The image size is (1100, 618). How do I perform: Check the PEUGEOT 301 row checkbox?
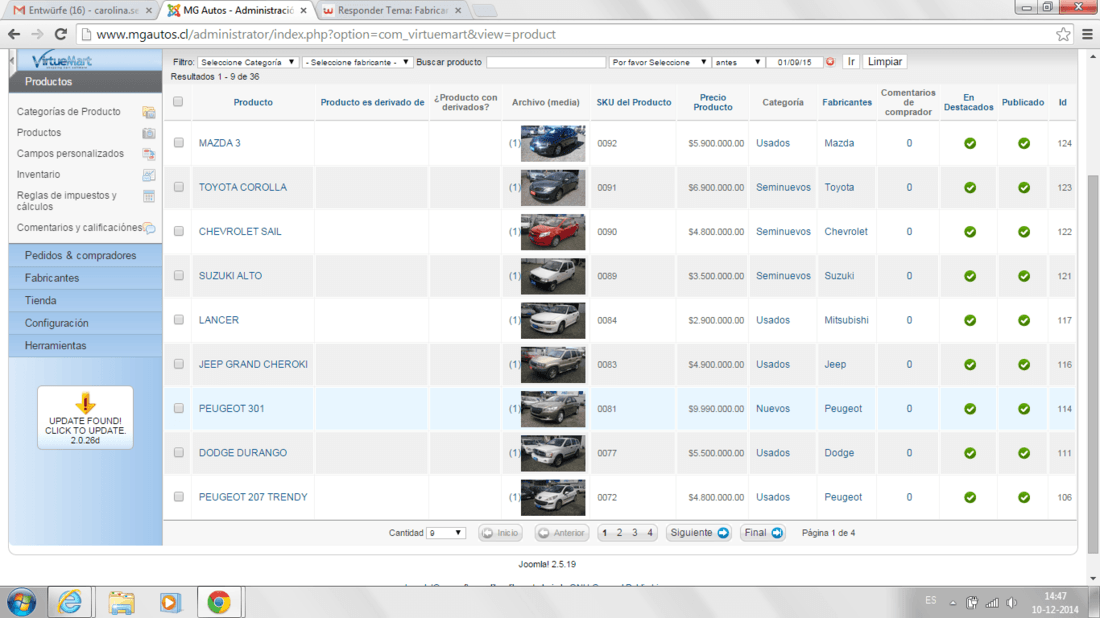179,408
